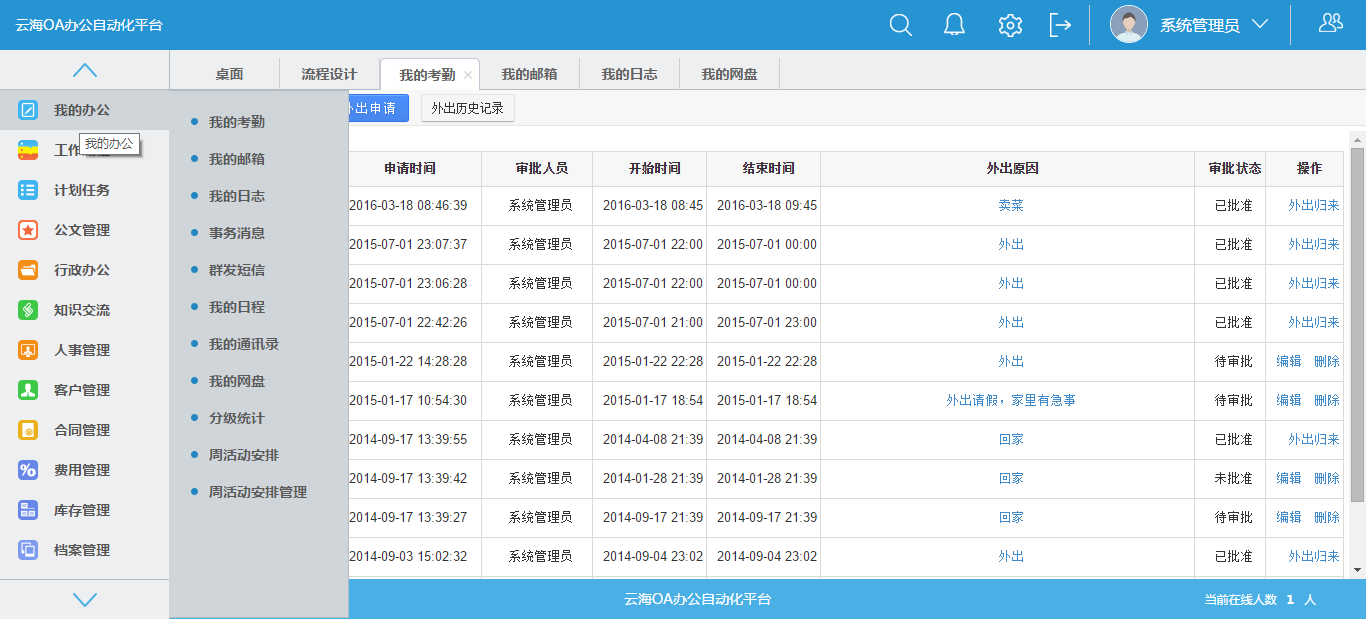The height and width of the screenshot is (619, 1366).
Task: Click 我的办公 sidebar icon
Action: coord(28,110)
